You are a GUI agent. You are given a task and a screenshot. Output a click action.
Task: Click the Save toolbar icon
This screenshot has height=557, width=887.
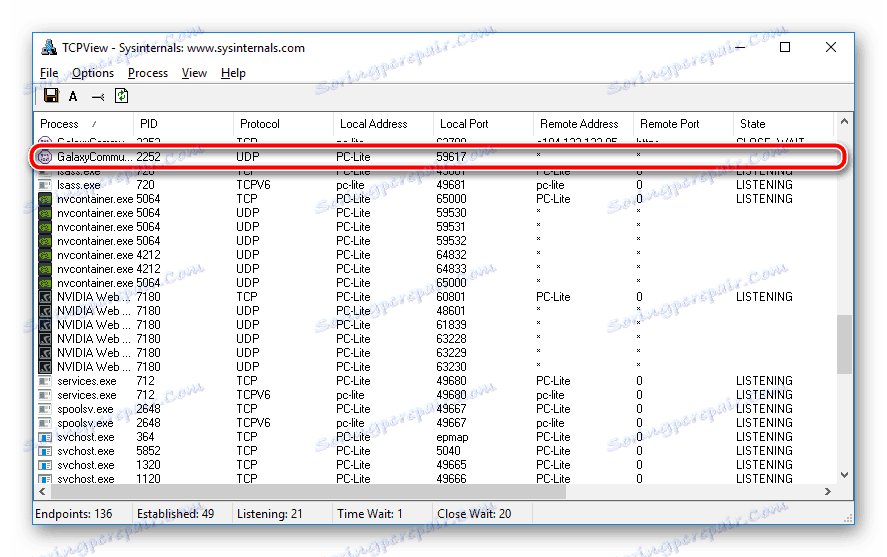tap(51, 96)
